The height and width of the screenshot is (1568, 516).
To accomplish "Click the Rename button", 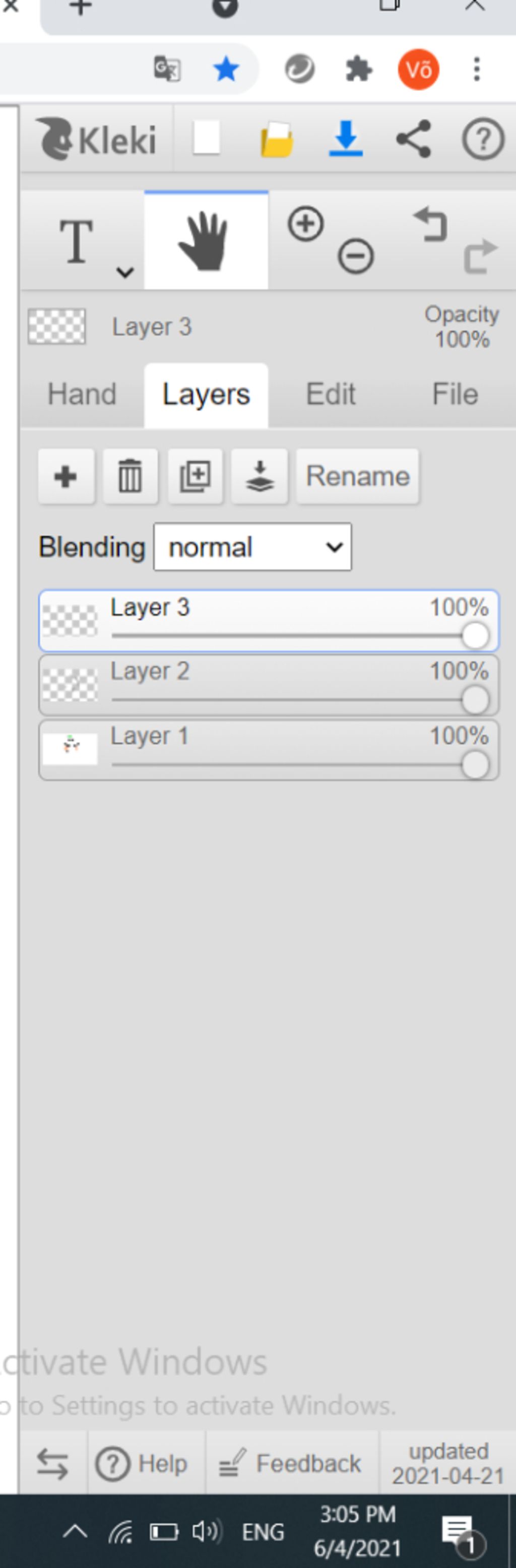I will pos(357,477).
